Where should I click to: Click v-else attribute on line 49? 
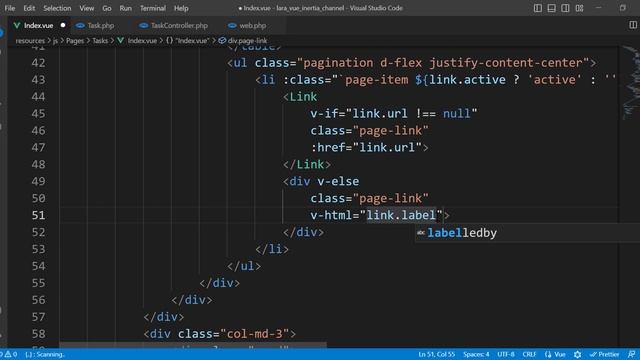[x=338, y=181]
